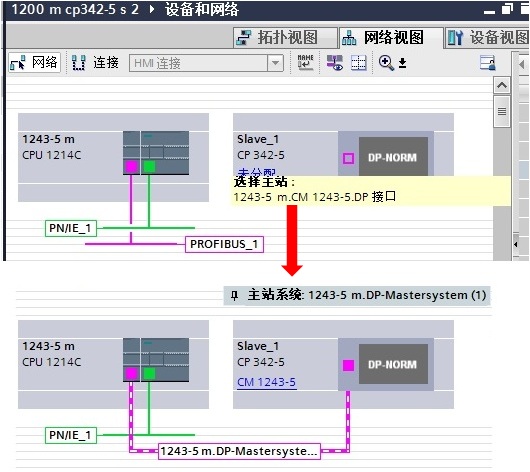Select the lower 1243-5 m PLC device image

156,360
